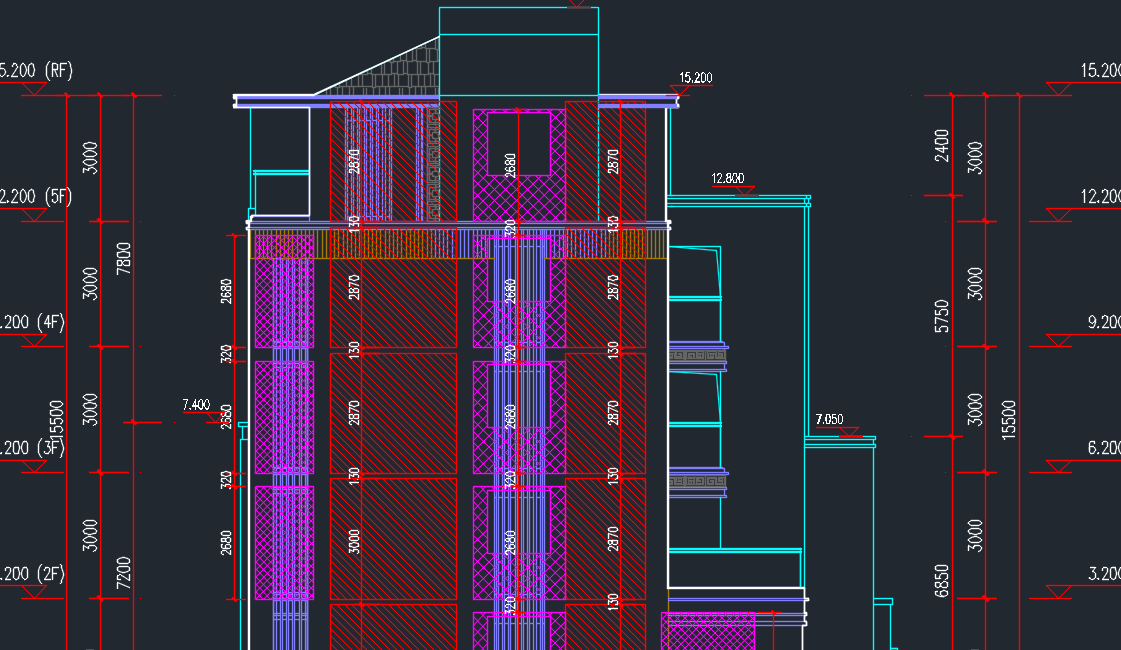Image resolution: width=1121 pixels, height=650 pixels.
Task: Click the (4F) floor level label
Action: tap(51, 322)
